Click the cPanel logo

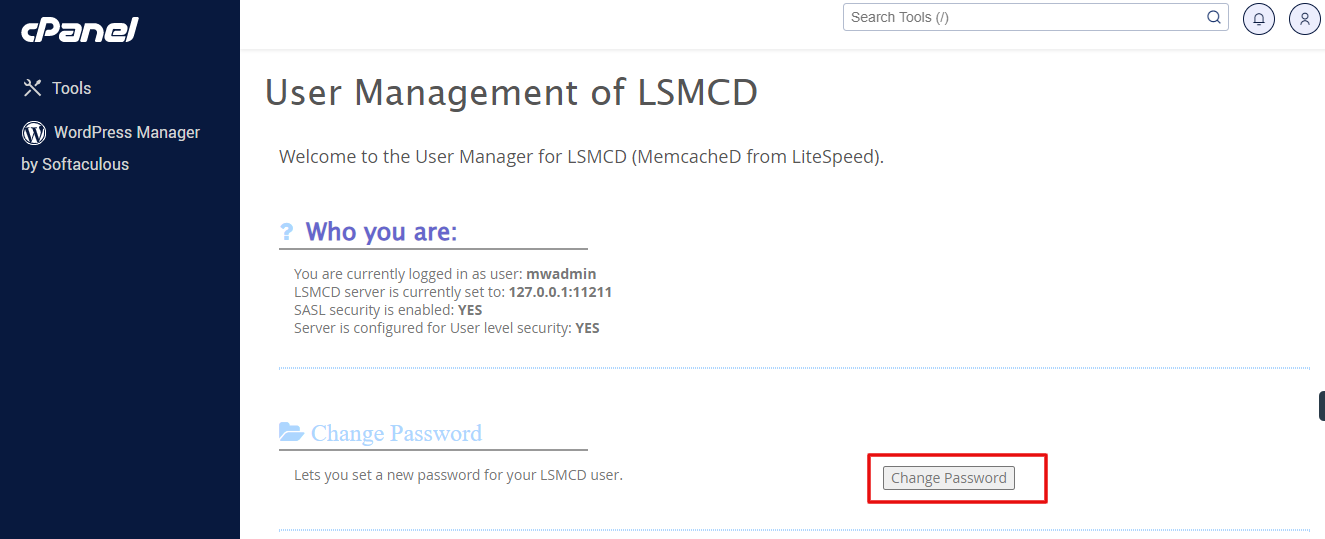[80, 30]
